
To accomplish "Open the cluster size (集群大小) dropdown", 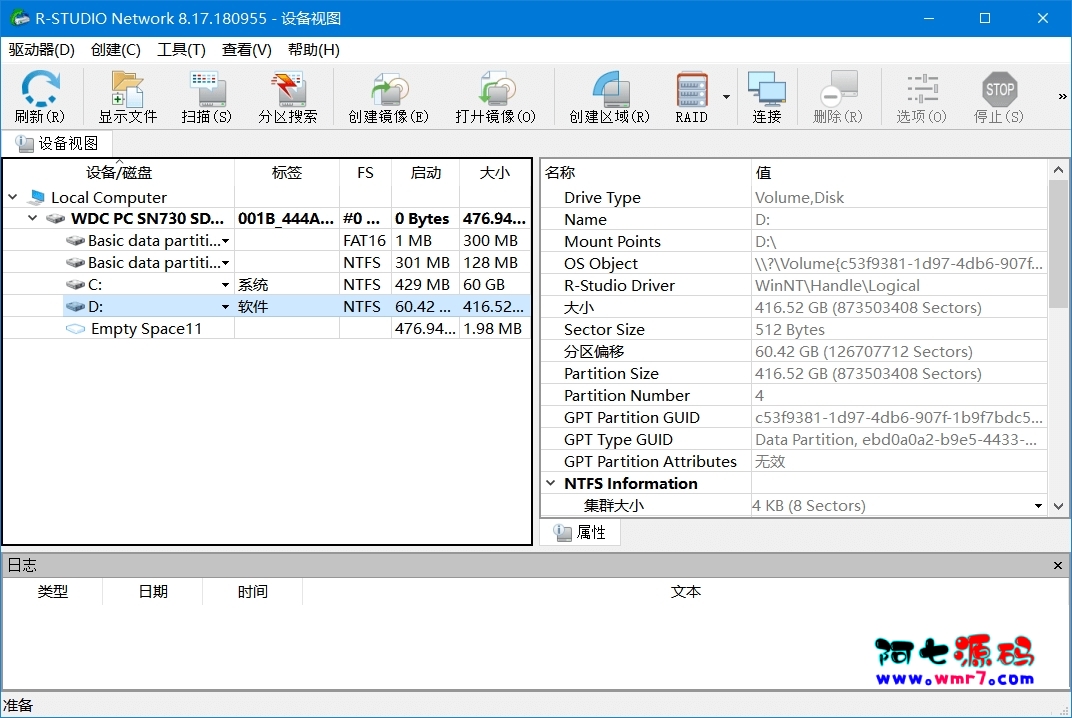I will 1038,506.
